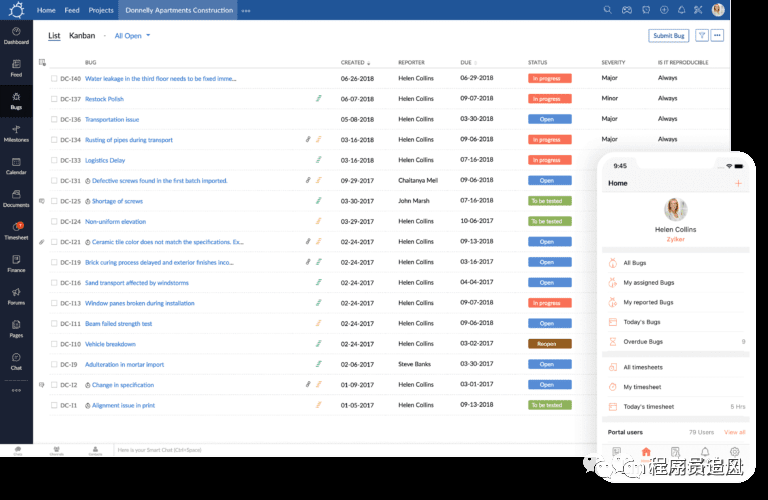768x500 pixels.
Task: Tap the settings gear in mobile bottom bar
Action: tap(734, 452)
